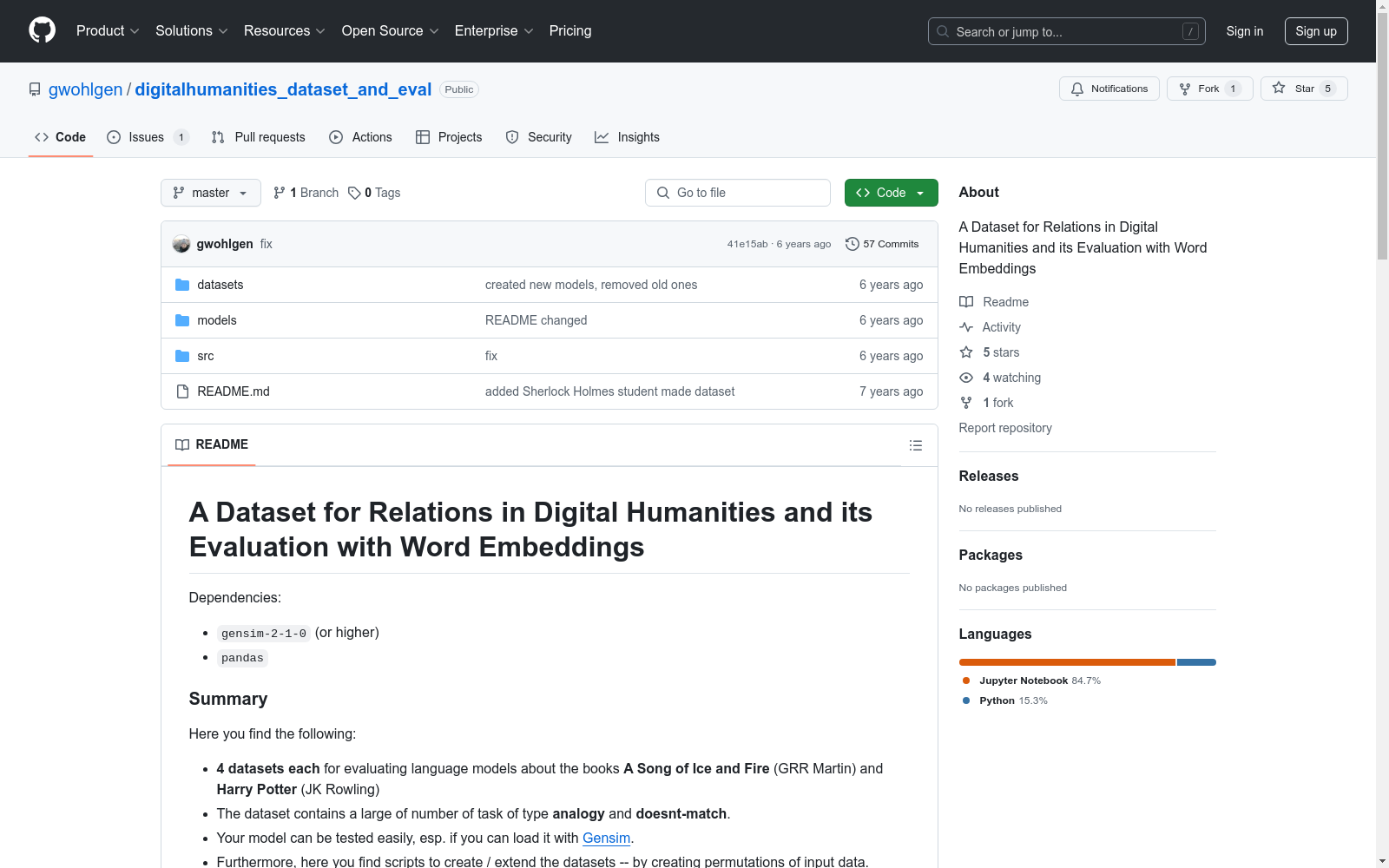1389x868 pixels.
Task: Click the datasets folder icon
Action: tap(182, 285)
